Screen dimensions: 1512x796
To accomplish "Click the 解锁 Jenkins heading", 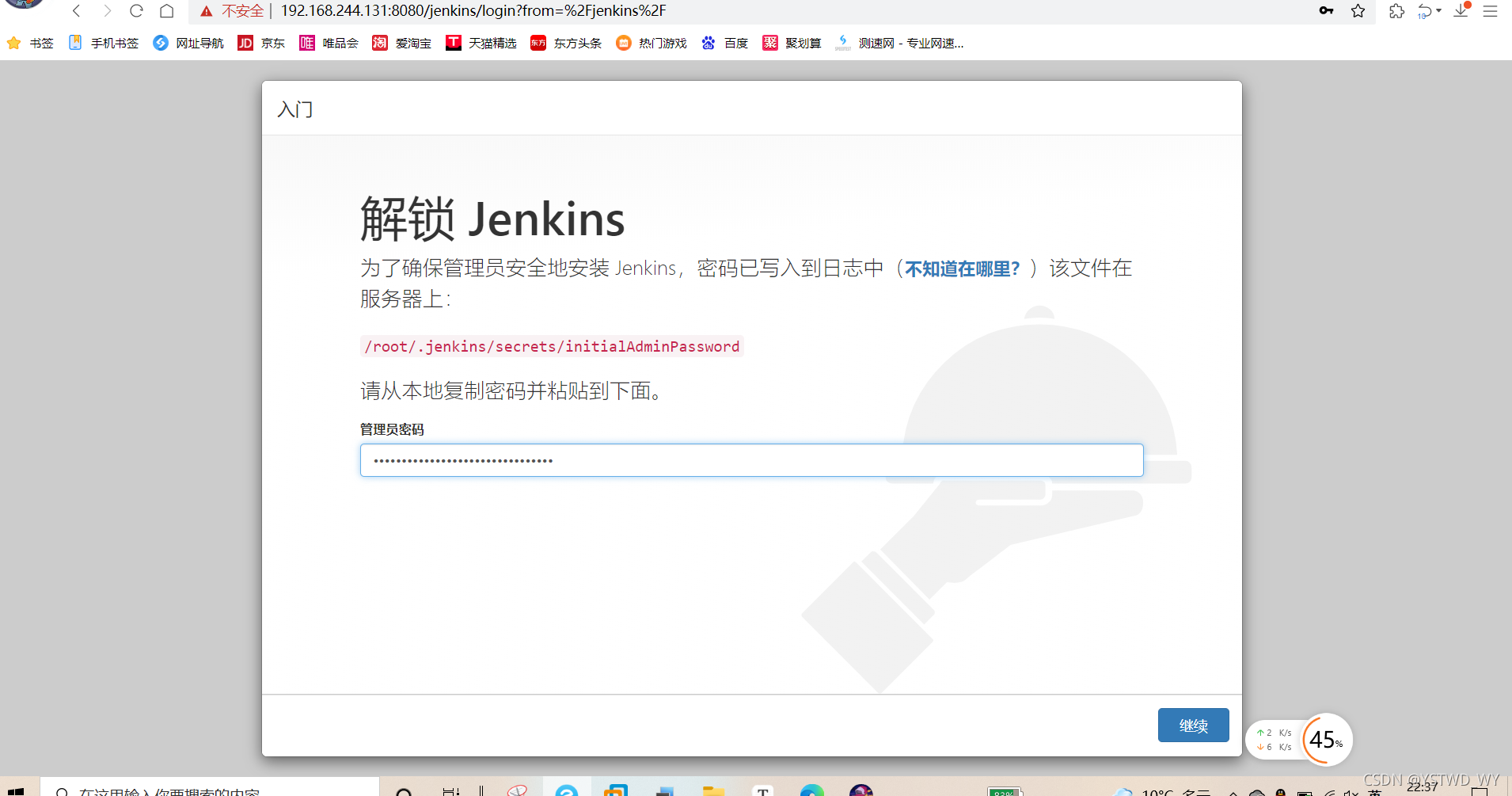I will (x=492, y=219).
